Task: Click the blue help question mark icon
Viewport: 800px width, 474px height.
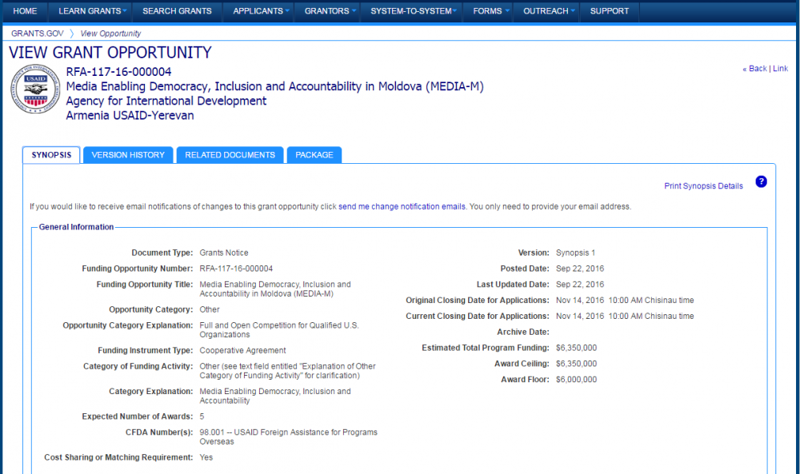Action: [x=761, y=182]
